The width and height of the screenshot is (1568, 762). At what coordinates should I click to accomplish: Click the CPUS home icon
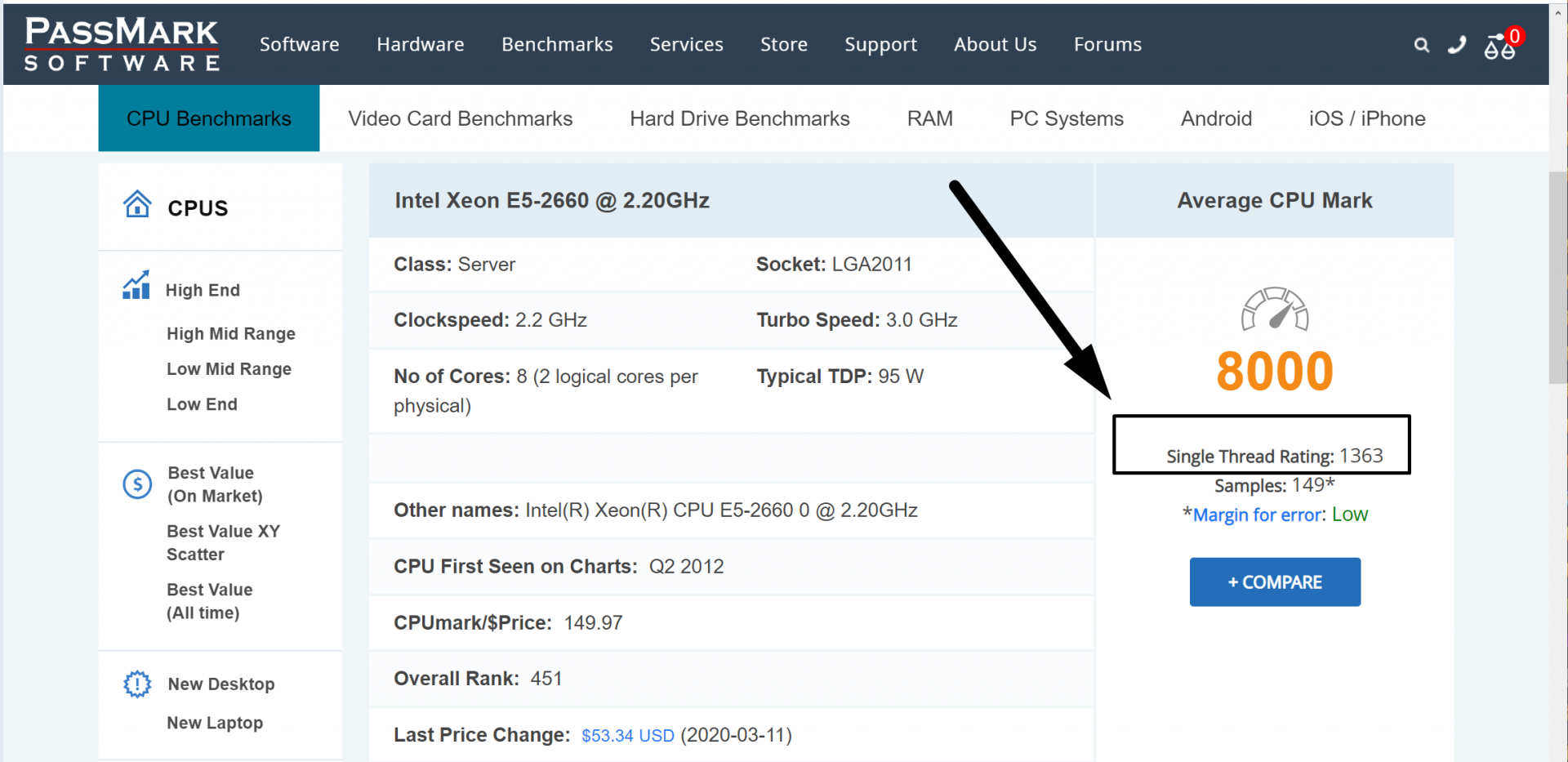click(137, 204)
